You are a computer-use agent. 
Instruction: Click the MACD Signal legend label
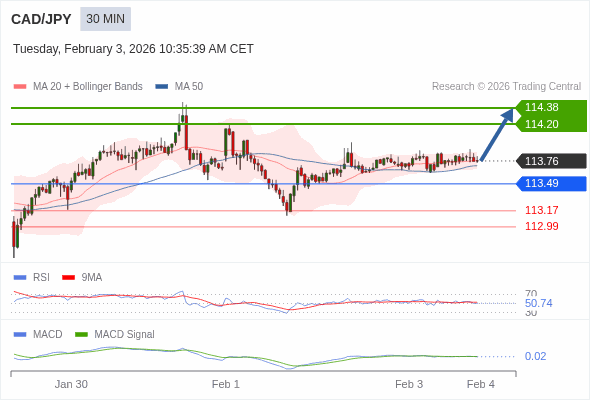124,335
